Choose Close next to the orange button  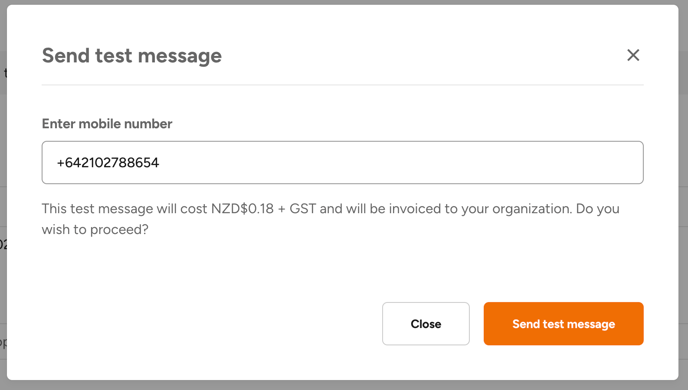[426, 324]
